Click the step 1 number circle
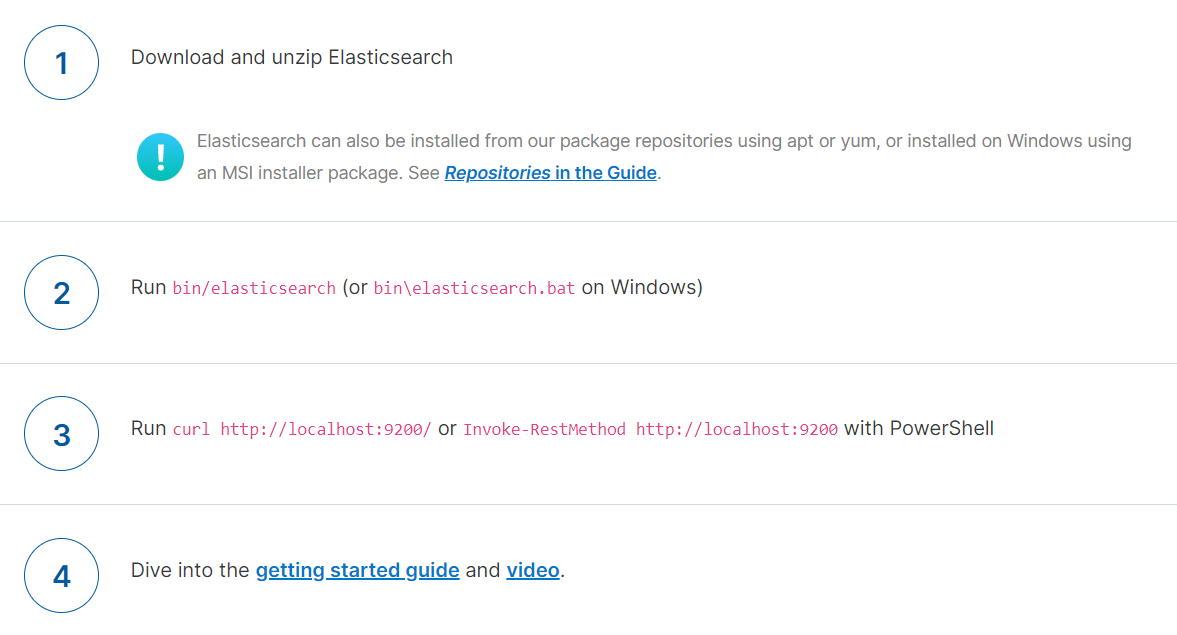Screen dimensions: 1177x635 pos(61,62)
